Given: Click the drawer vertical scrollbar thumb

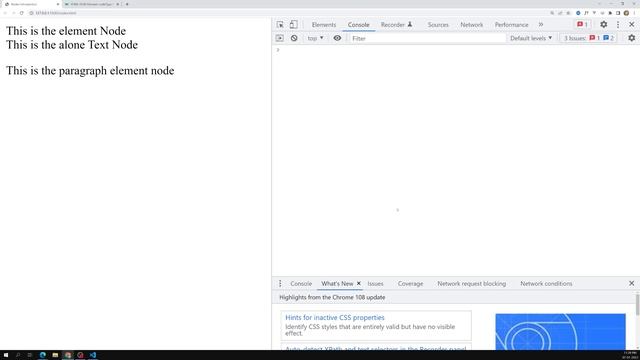Looking at the screenshot, I should [x=637, y=304].
